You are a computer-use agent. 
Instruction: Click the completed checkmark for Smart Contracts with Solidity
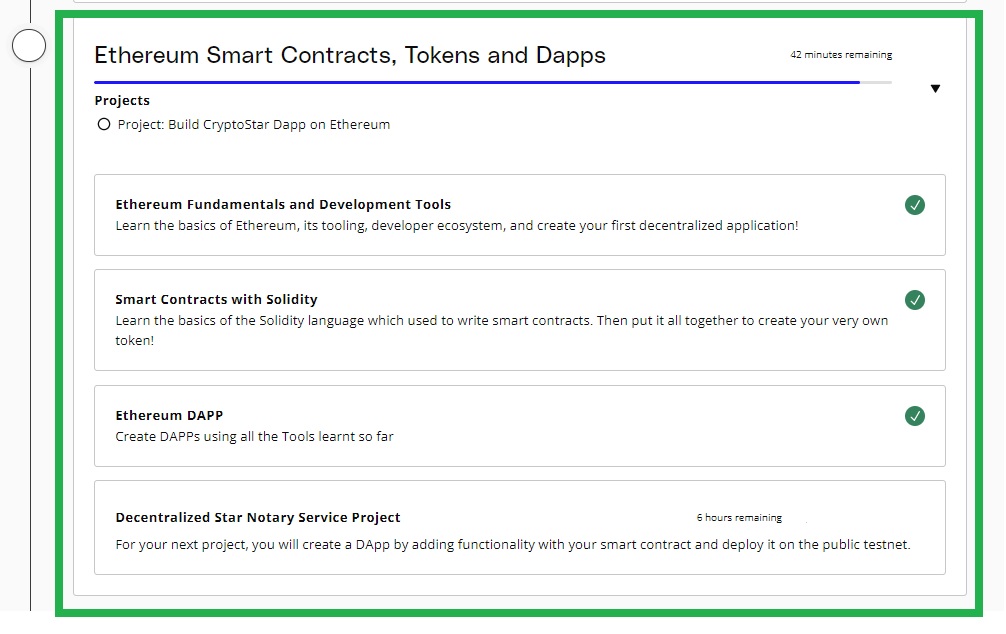pos(915,300)
